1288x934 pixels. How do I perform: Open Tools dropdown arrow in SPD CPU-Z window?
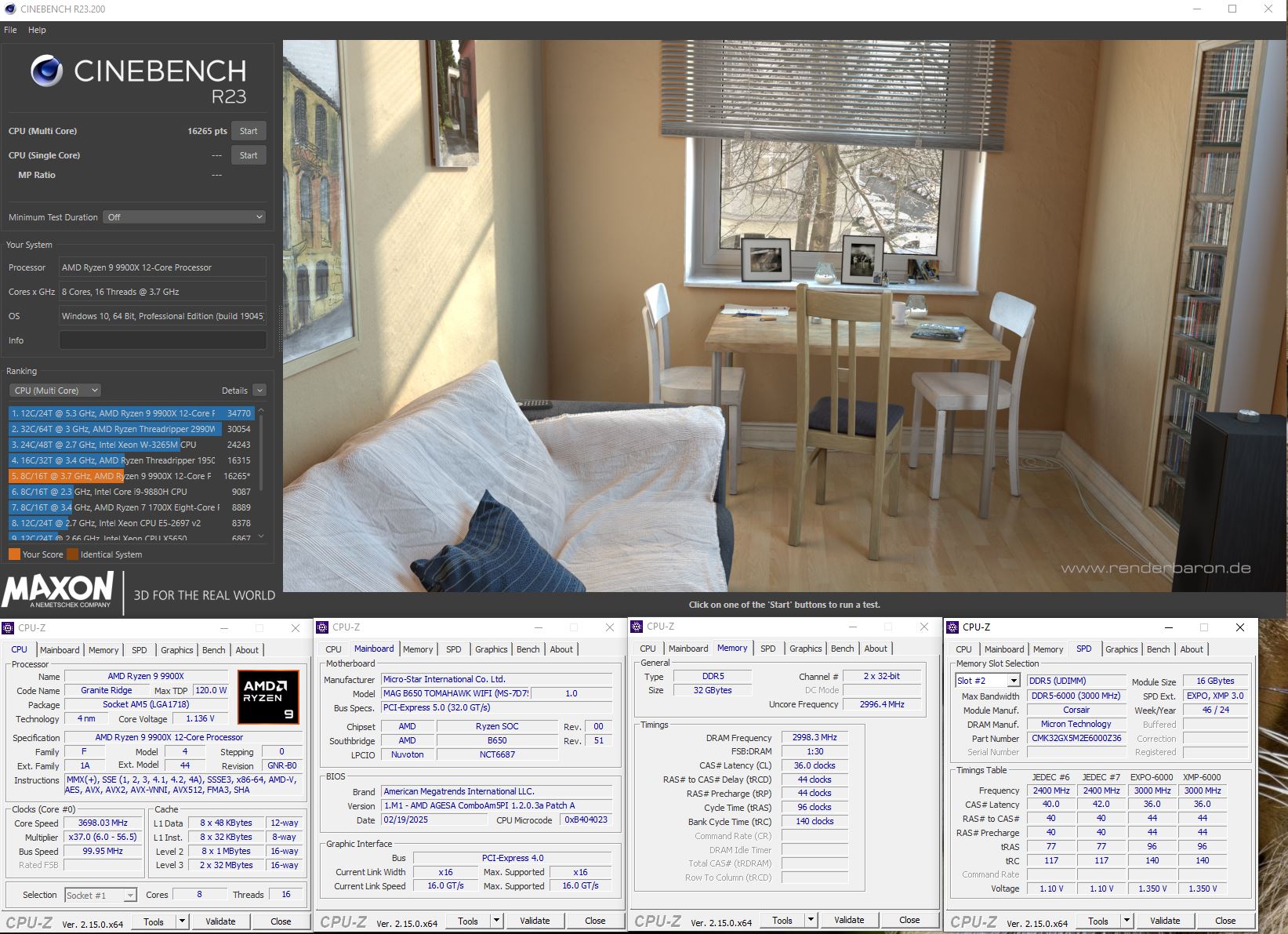[x=1127, y=921]
